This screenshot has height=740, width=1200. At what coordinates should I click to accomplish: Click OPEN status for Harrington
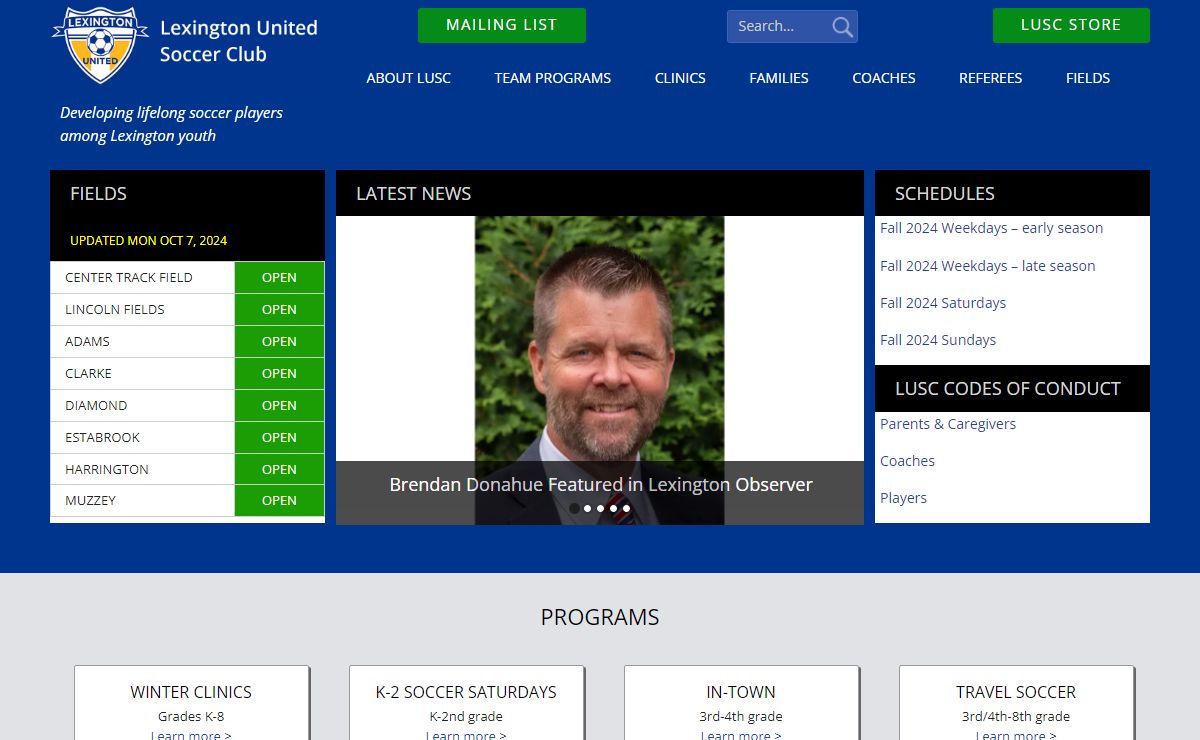click(x=279, y=469)
